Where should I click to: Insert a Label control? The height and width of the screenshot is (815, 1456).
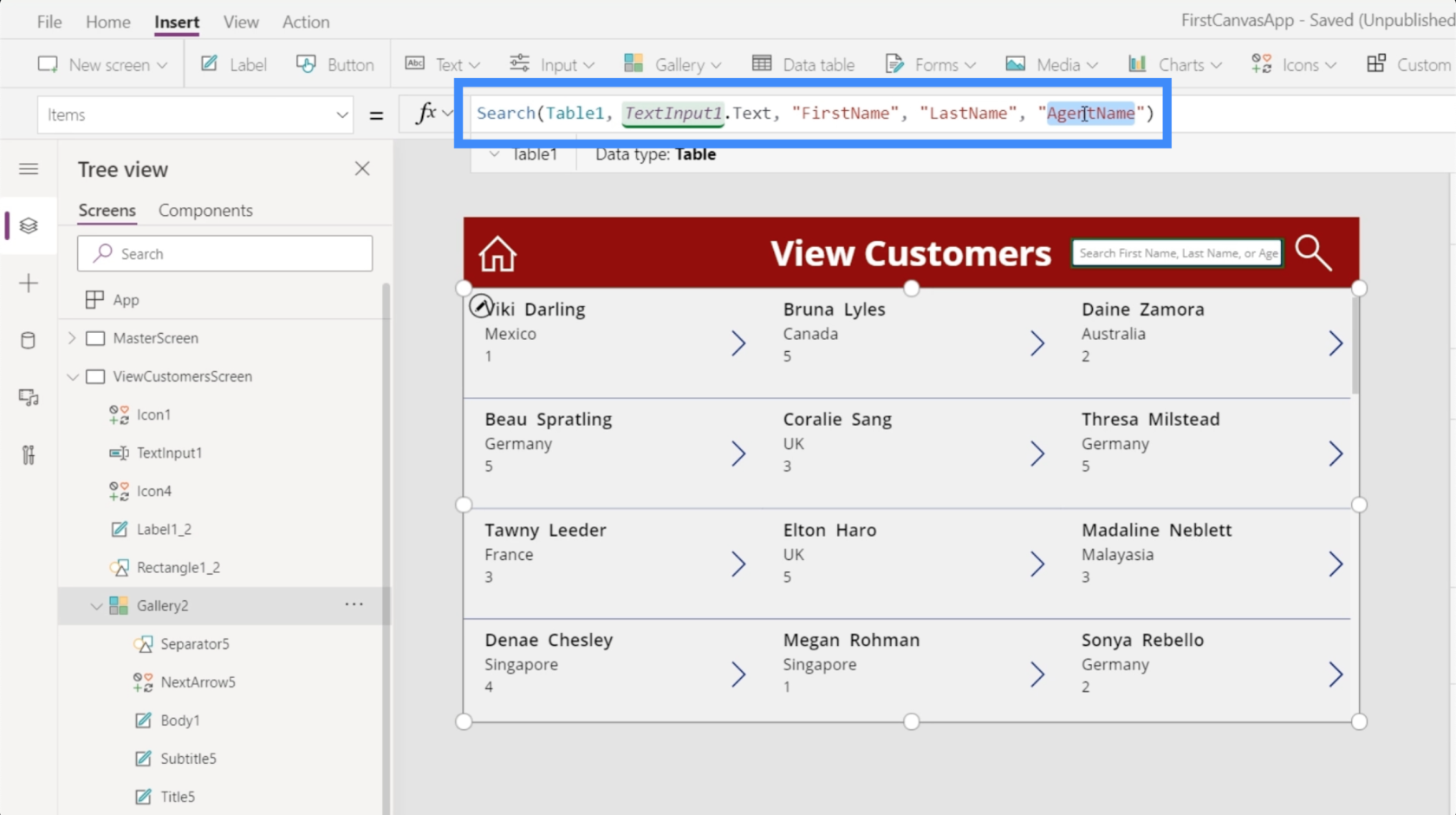(x=234, y=64)
